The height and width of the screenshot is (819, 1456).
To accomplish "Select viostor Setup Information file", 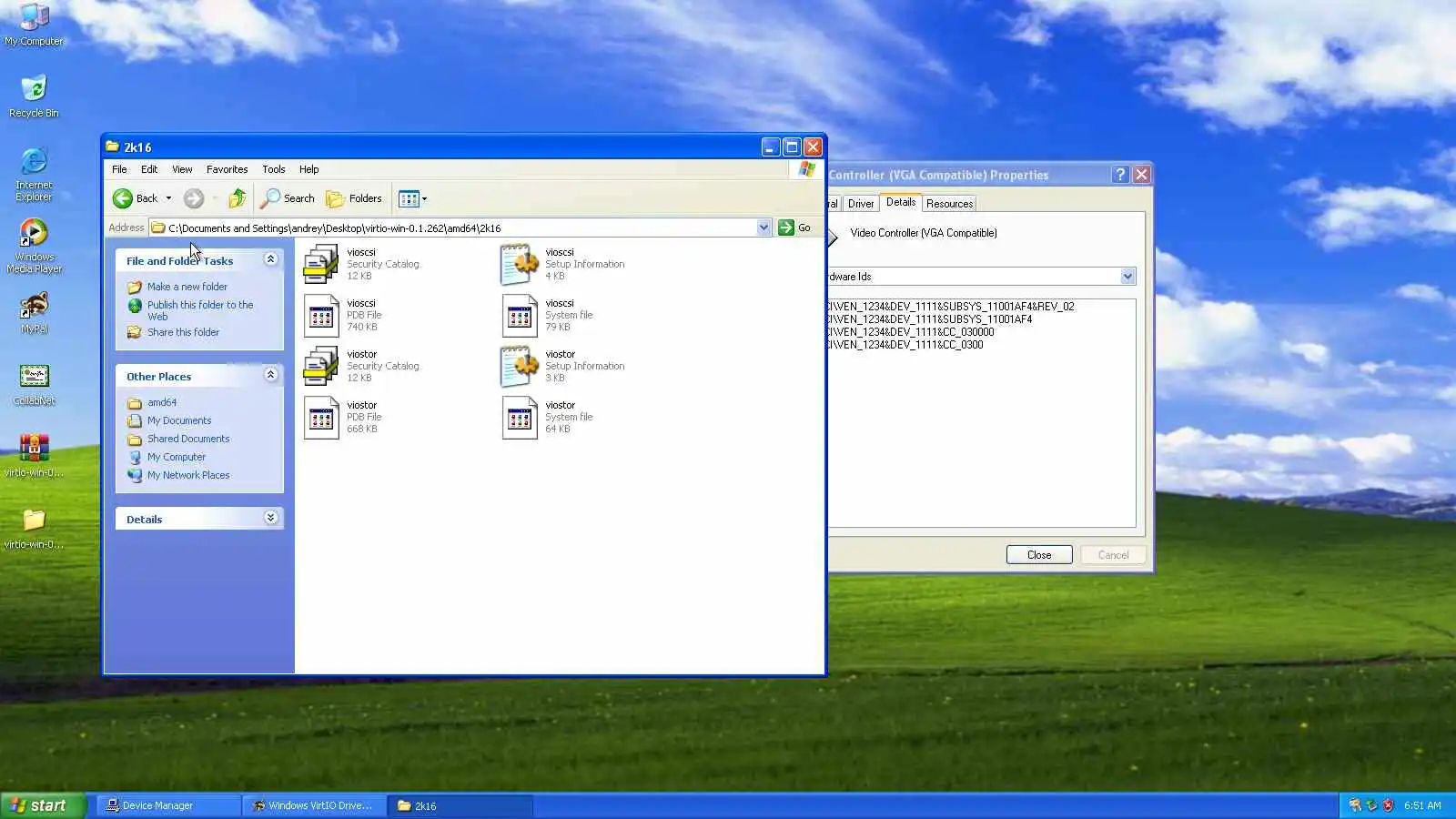I will click(x=563, y=366).
